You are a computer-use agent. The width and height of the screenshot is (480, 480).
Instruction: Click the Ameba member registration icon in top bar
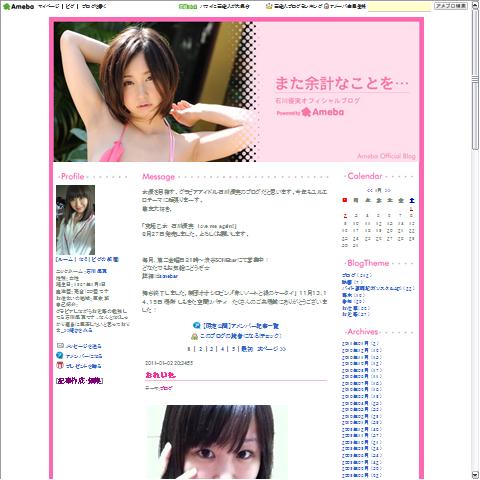point(326,6)
